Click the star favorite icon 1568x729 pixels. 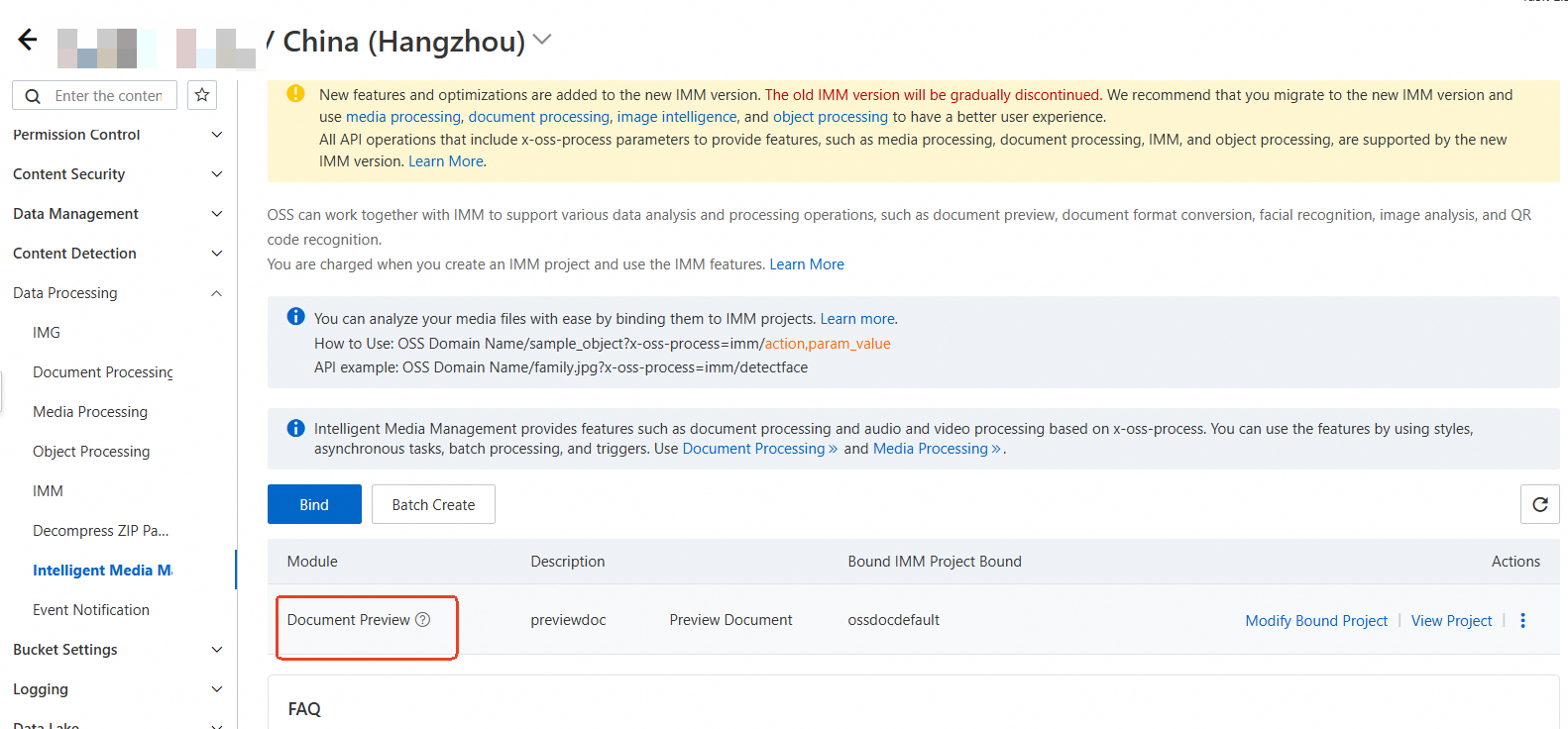point(202,95)
